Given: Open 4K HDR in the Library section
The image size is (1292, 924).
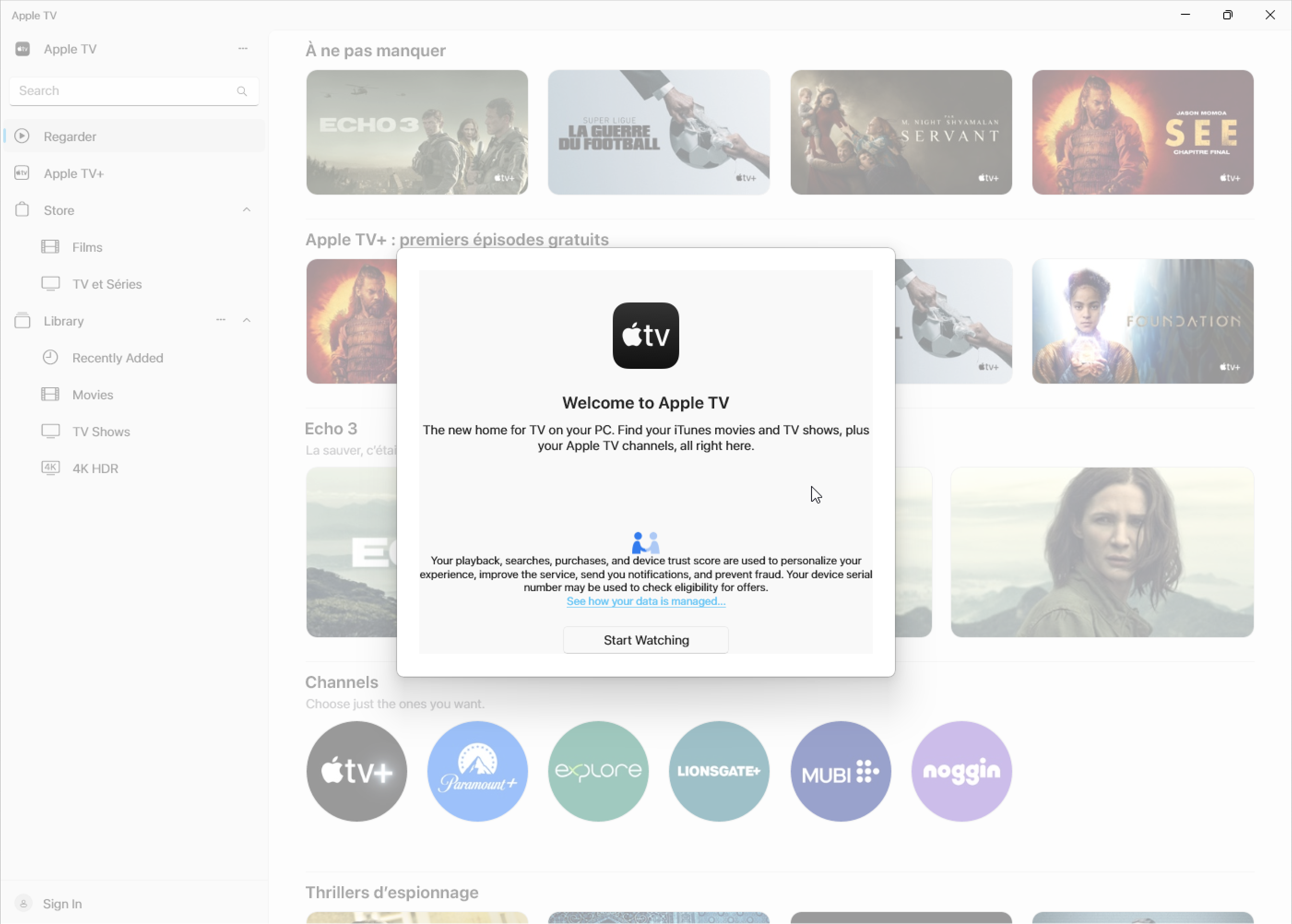Looking at the screenshot, I should tap(134, 469).
